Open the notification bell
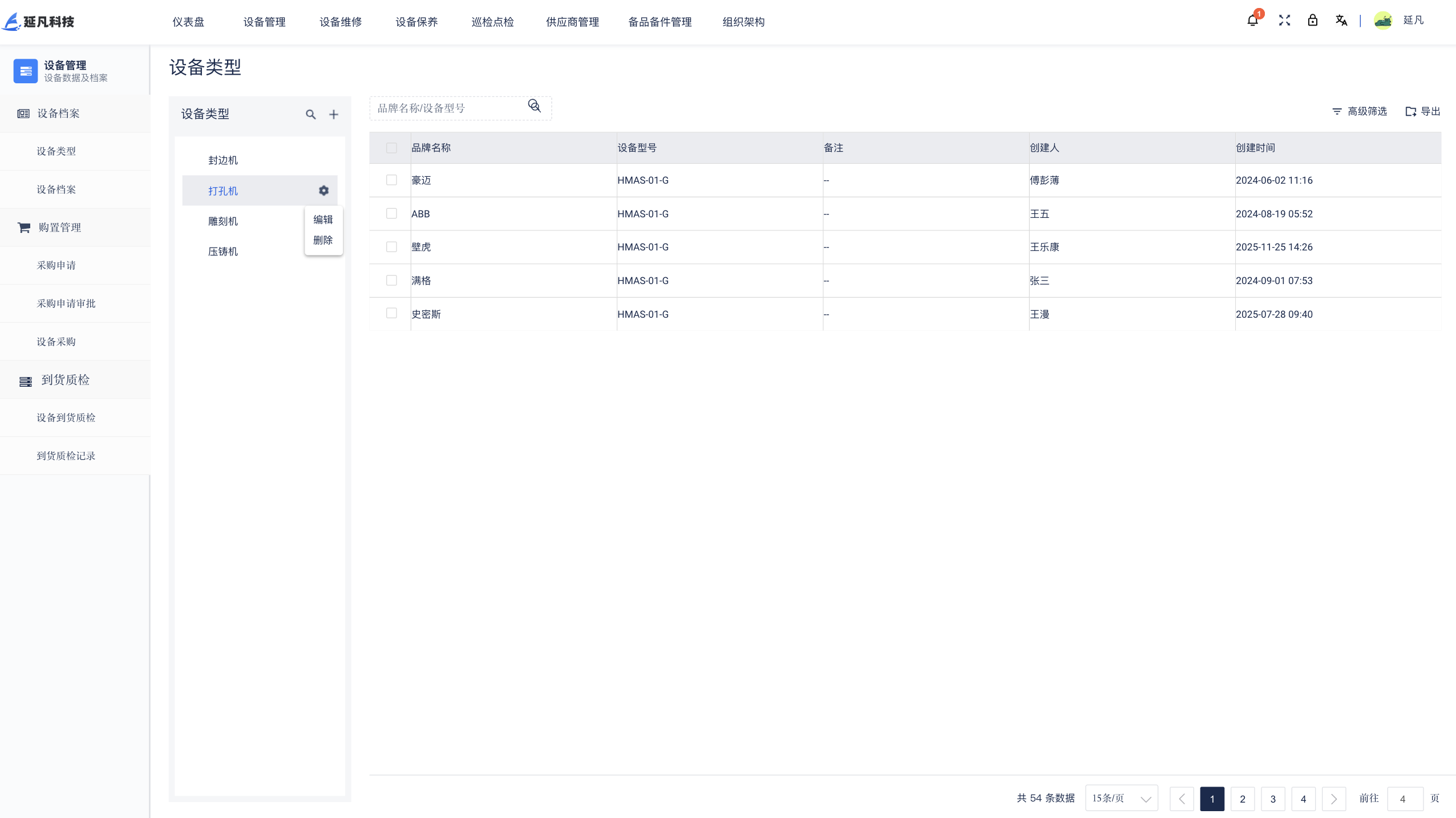The width and height of the screenshot is (1456, 818). 1252,21
